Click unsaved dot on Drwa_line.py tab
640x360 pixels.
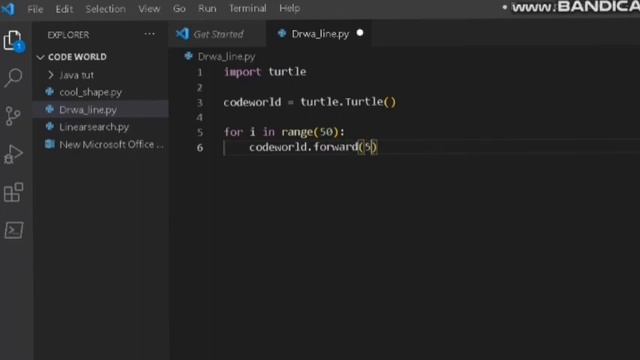(x=360, y=33)
